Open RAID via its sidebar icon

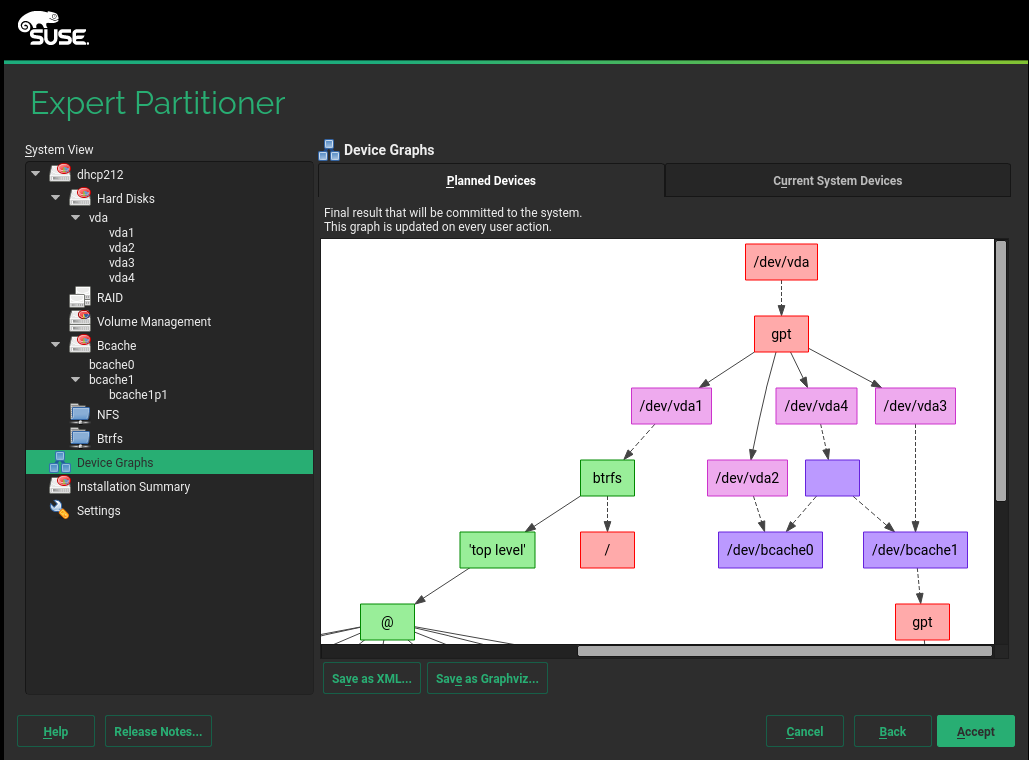tap(79, 297)
